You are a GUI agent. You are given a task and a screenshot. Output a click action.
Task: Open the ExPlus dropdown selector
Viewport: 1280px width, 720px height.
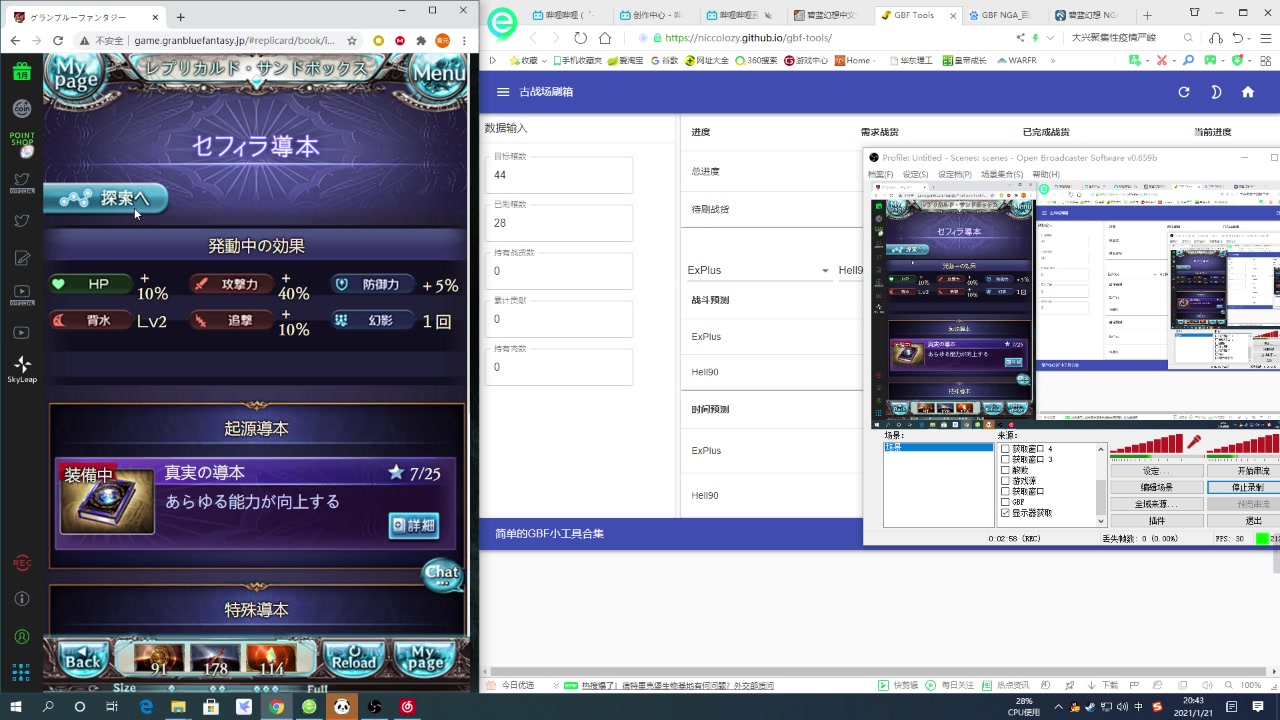tap(759, 270)
